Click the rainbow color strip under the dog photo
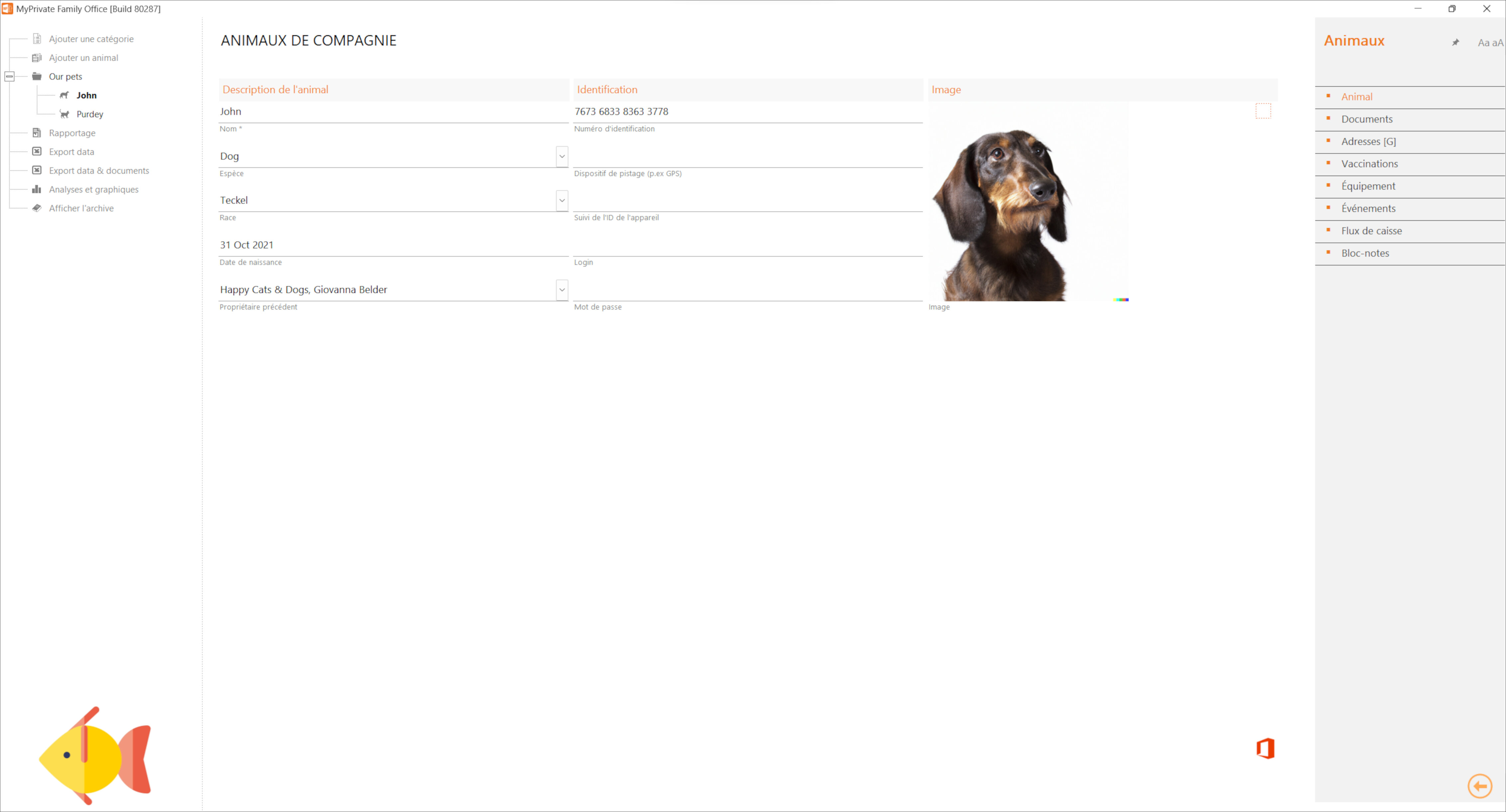This screenshot has width=1506, height=812. pyautogui.click(x=1121, y=300)
